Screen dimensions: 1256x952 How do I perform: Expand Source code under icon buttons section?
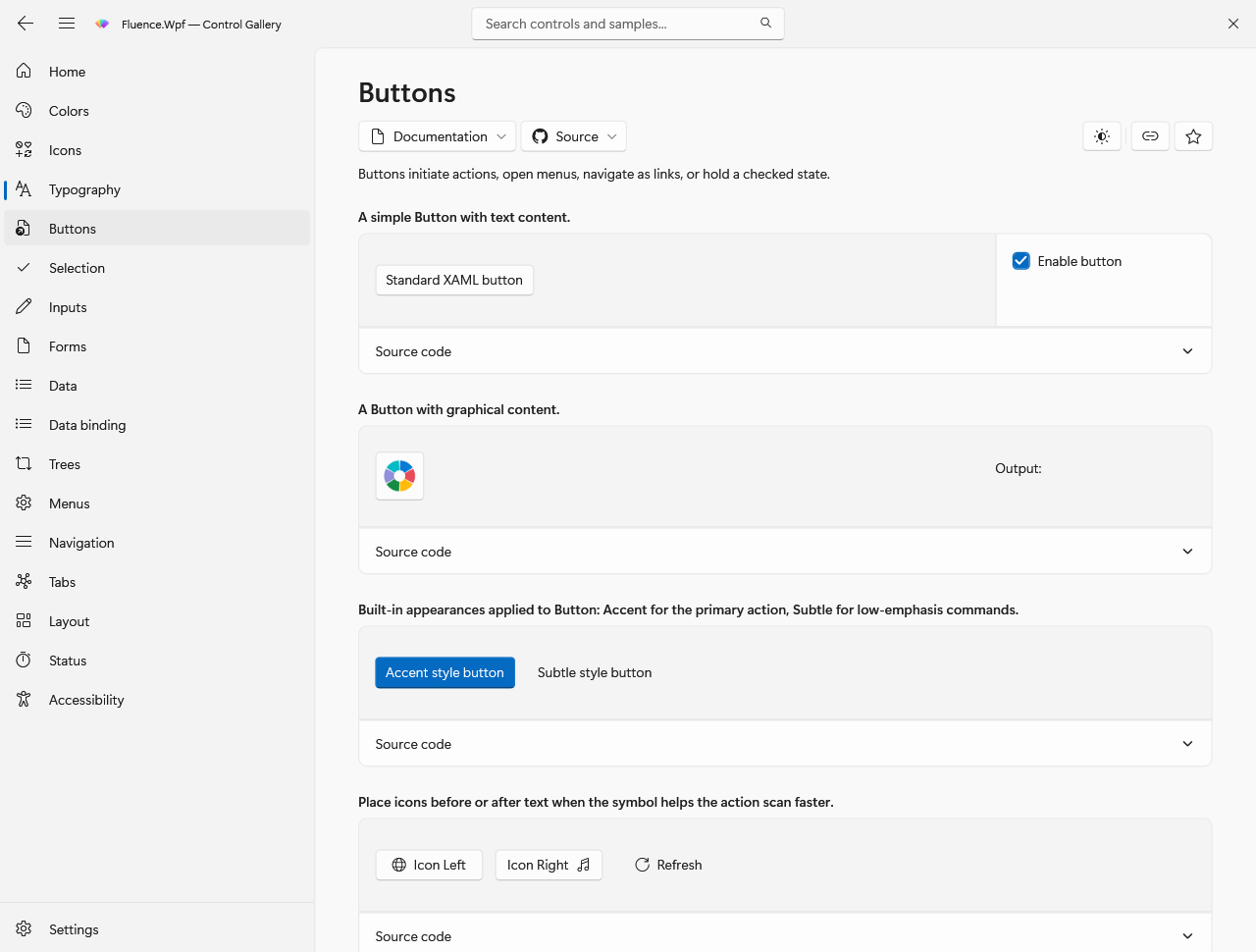[785, 935]
